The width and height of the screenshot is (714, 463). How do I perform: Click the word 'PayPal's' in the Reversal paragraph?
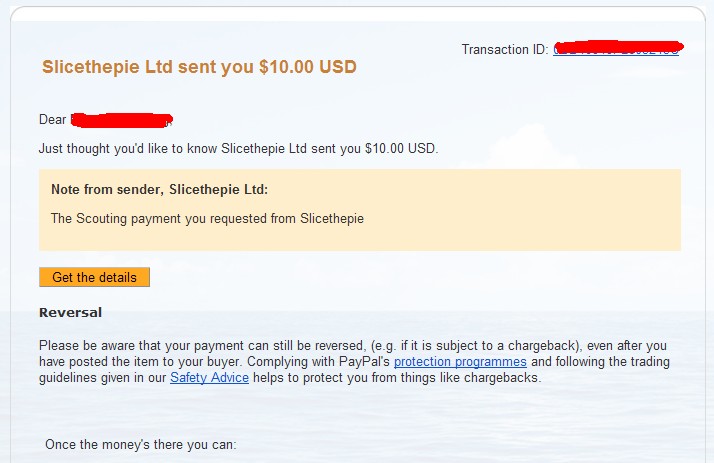364,361
